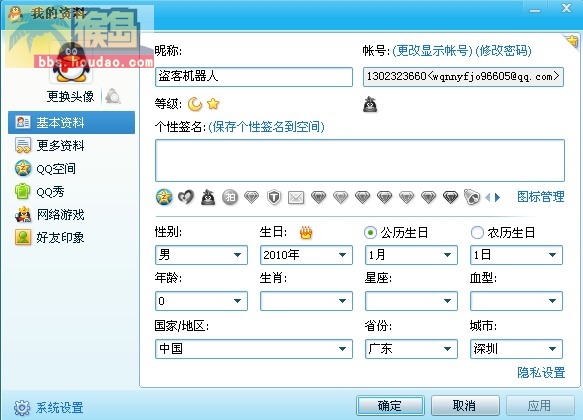
Task: Expand the 血型 dropdown
Action: click(x=516, y=301)
